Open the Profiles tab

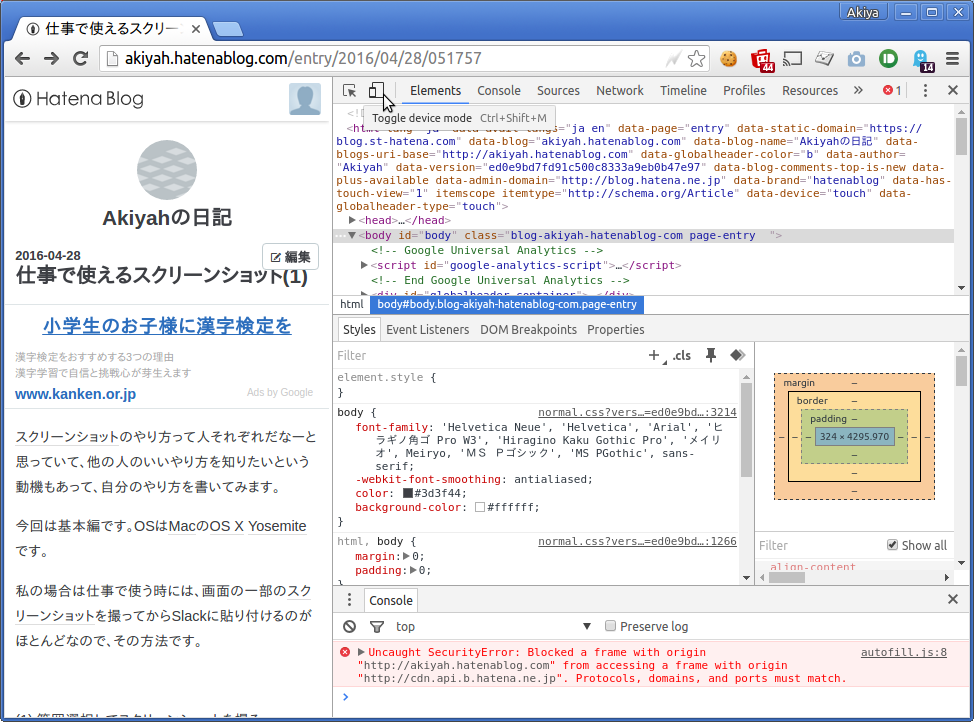tap(744, 91)
